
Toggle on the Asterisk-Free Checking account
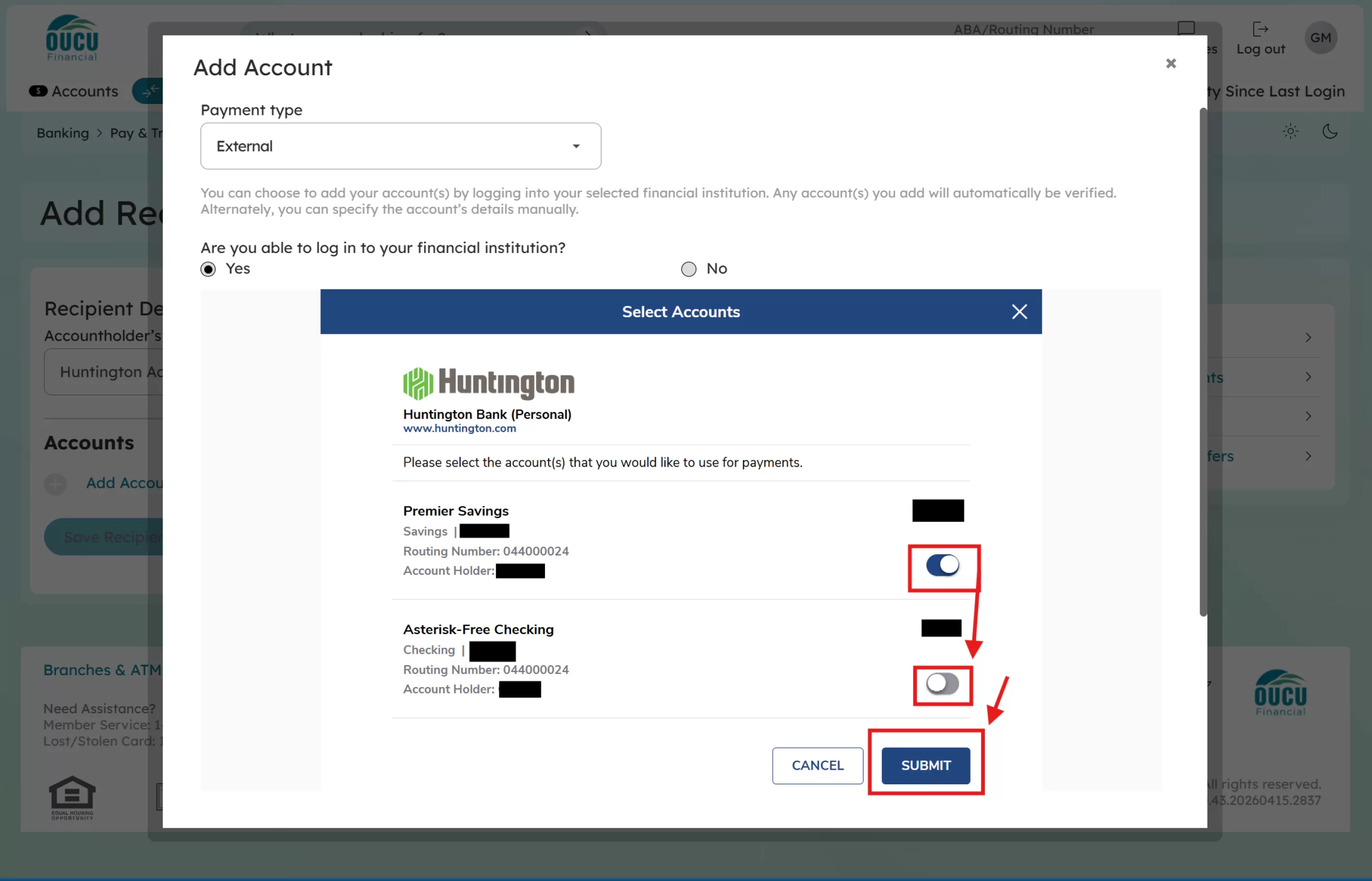pos(943,683)
